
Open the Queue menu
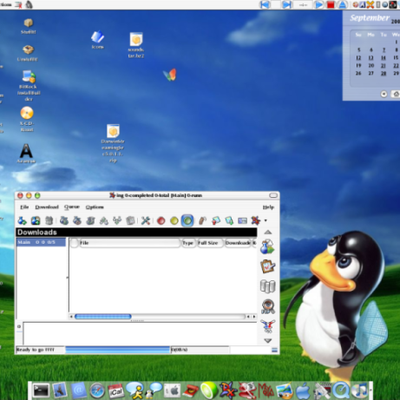[x=72, y=207]
